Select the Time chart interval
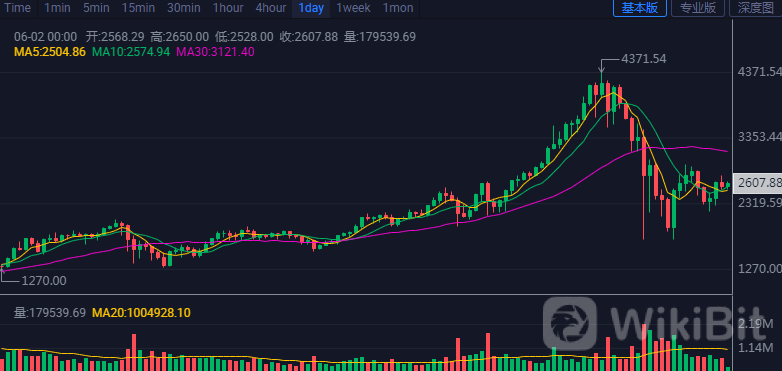 tap(17, 8)
